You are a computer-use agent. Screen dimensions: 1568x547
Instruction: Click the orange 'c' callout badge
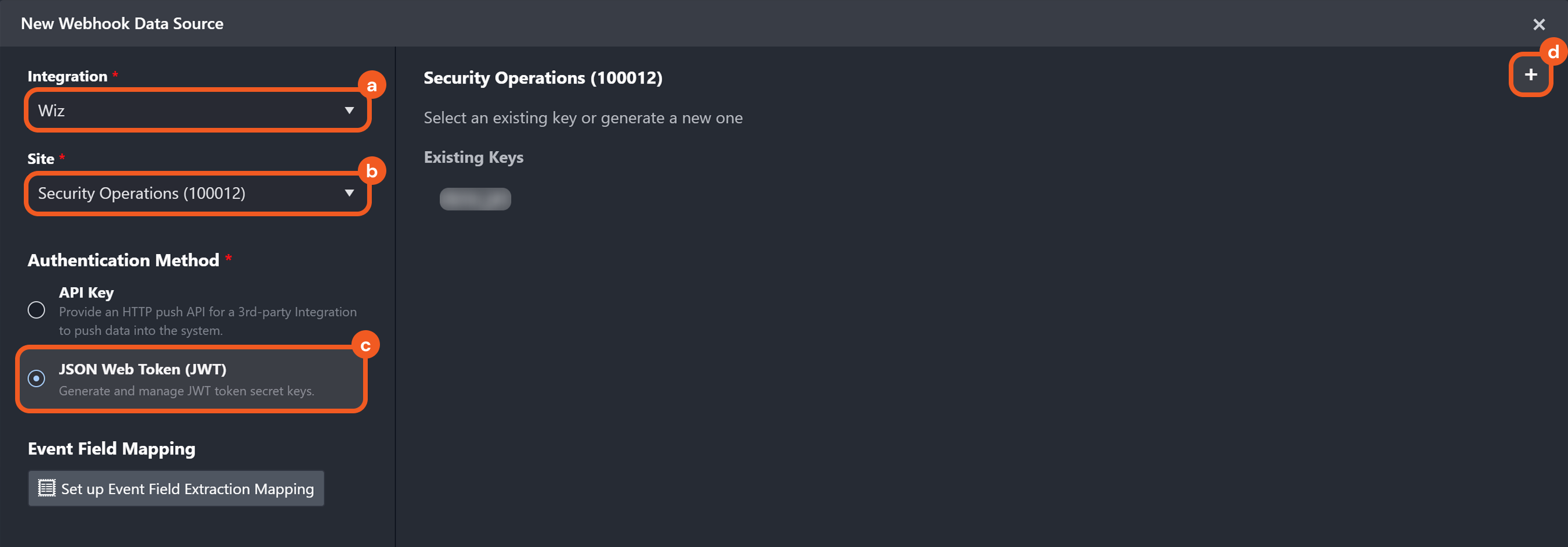365,345
